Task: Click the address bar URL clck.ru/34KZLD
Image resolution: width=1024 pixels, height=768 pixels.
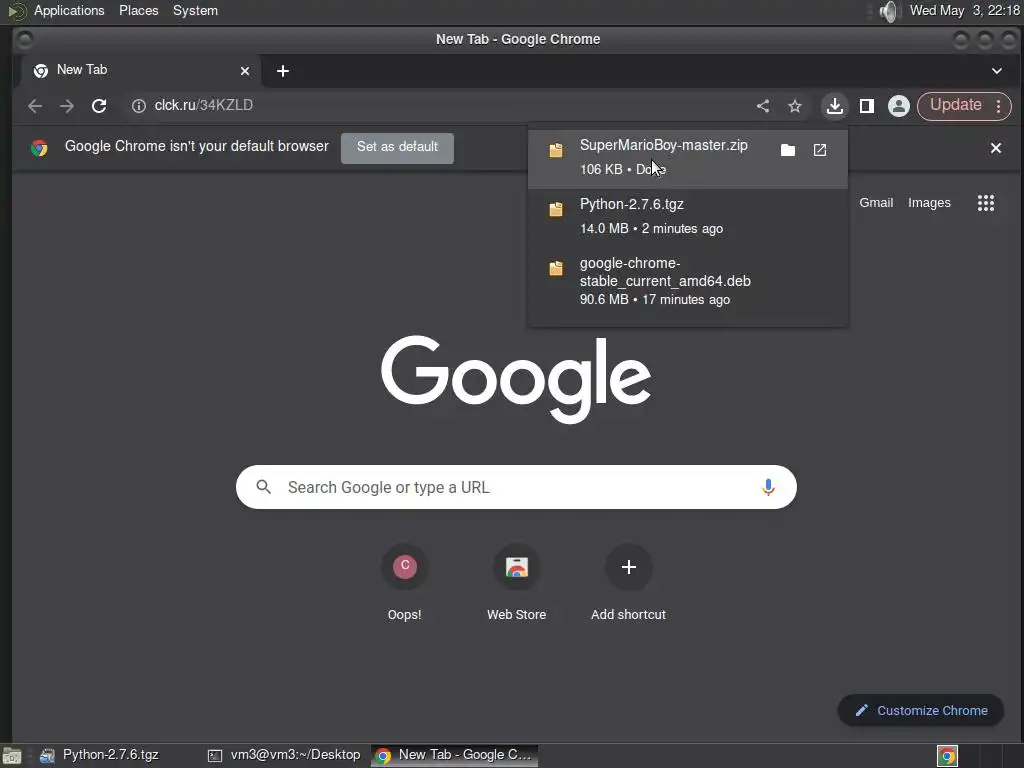Action: [204, 105]
